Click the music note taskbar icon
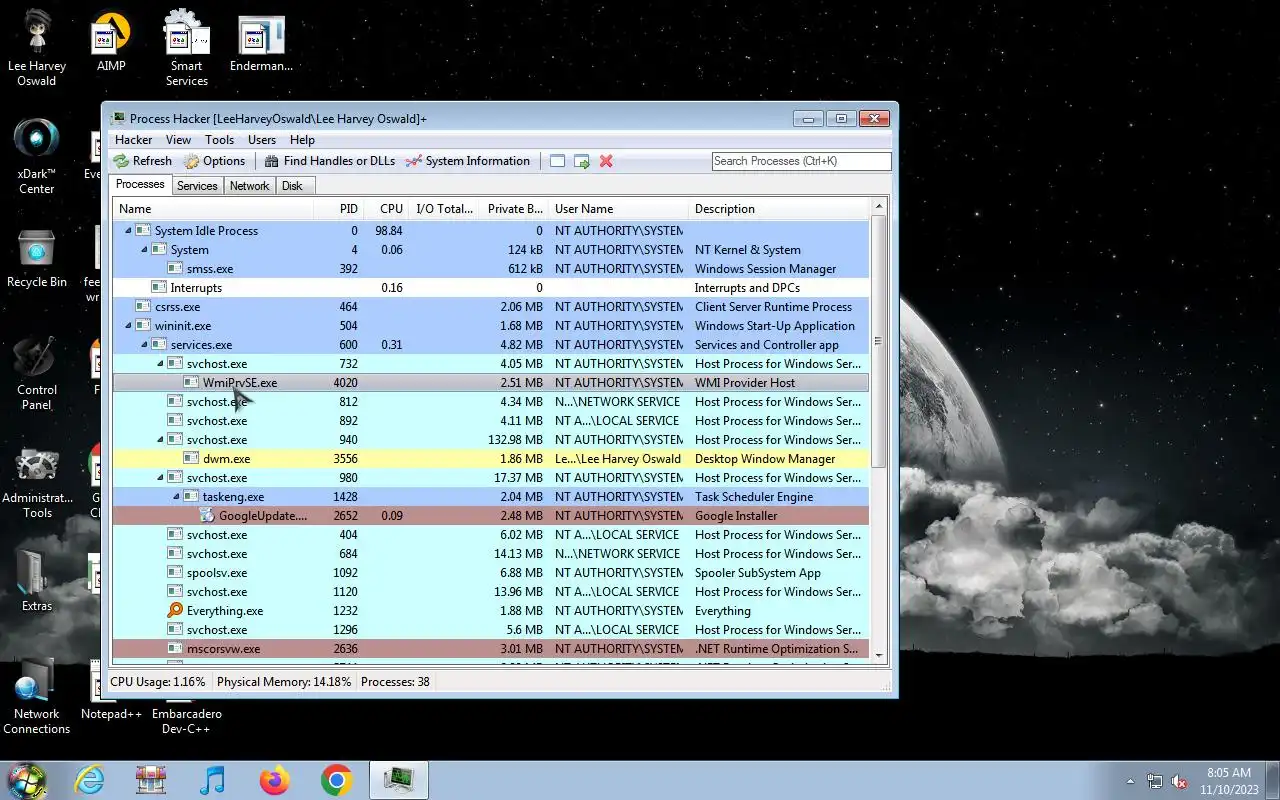Viewport: 1280px width, 800px height. click(x=212, y=780)
